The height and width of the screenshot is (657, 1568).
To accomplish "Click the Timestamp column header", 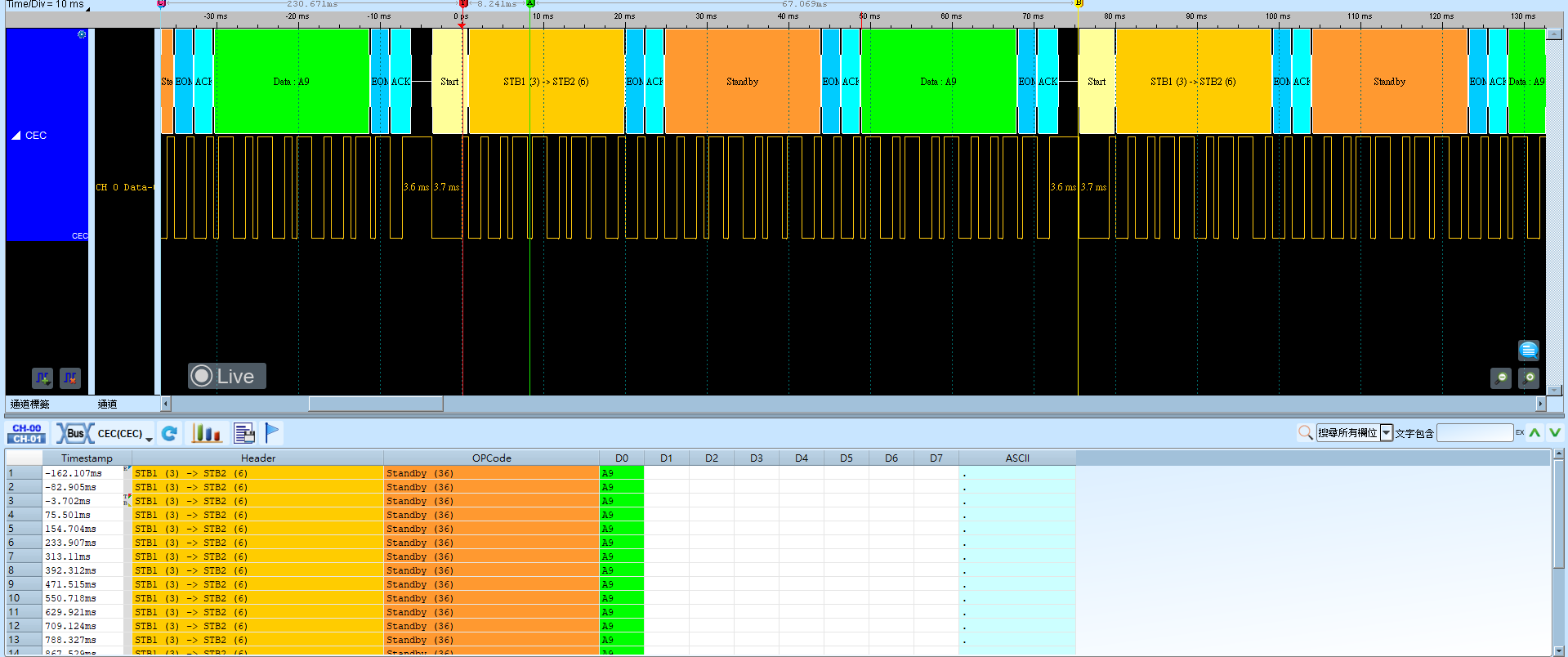I will tap(87, 458).
